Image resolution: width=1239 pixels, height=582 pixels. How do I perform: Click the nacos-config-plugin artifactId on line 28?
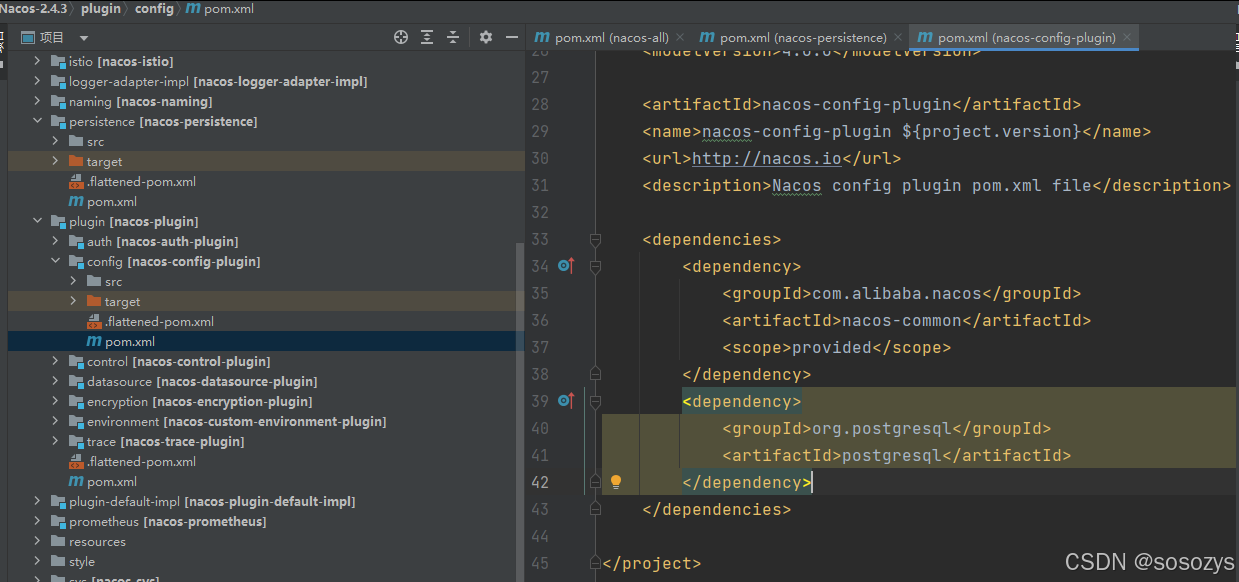[857, 104]
